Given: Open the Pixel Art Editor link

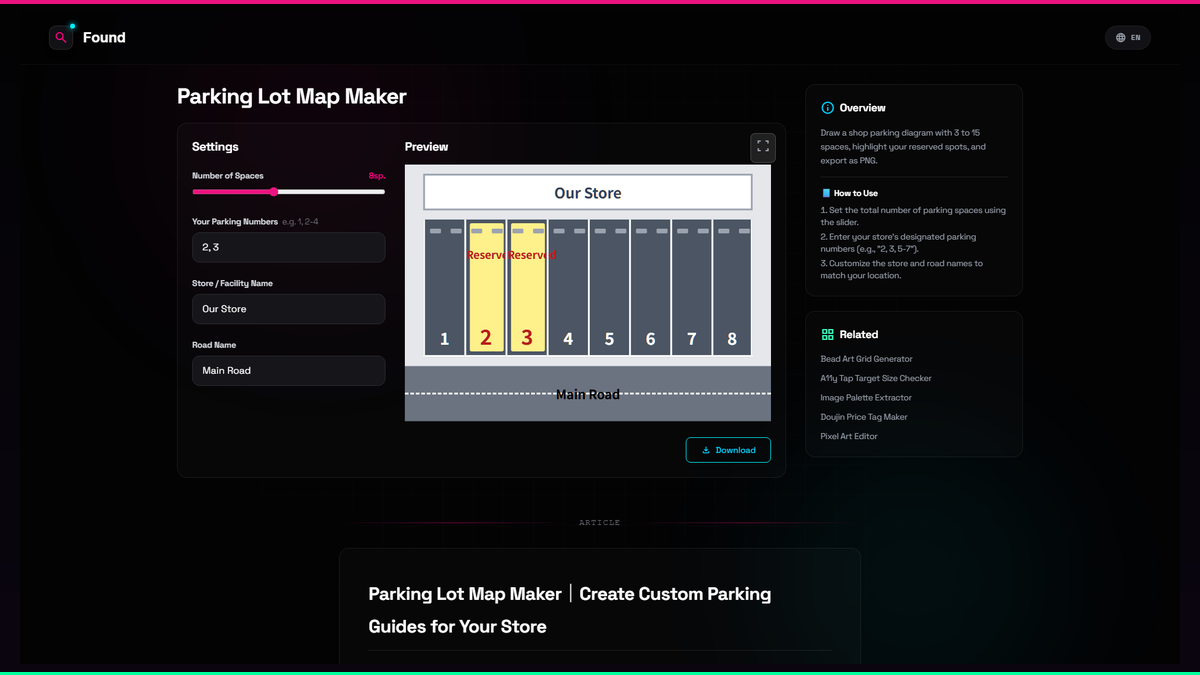Looking at the screenshot, I should [850, 436].
